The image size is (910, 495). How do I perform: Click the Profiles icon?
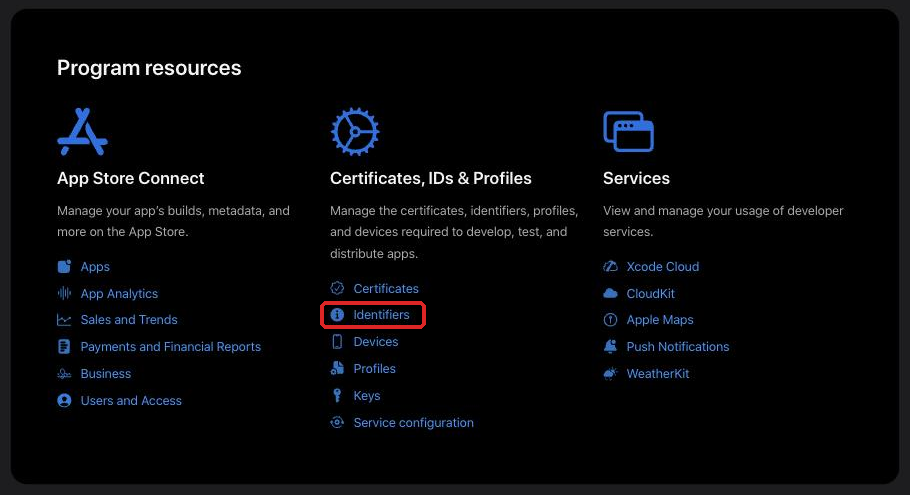[x=337, y=368]
